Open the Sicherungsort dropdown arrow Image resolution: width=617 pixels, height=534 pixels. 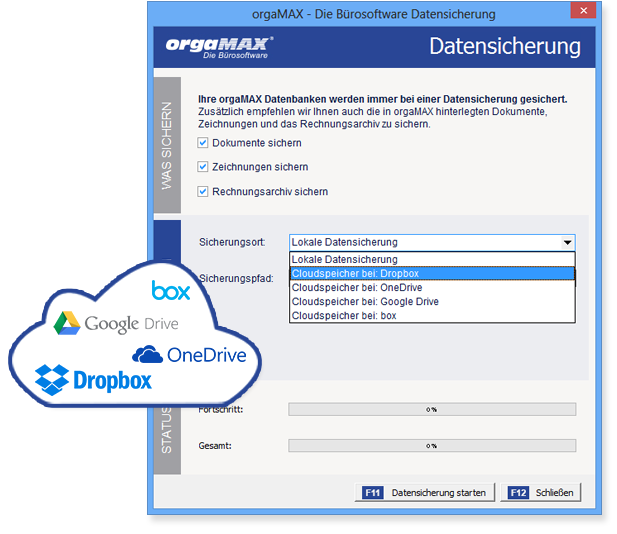(567, 242)
